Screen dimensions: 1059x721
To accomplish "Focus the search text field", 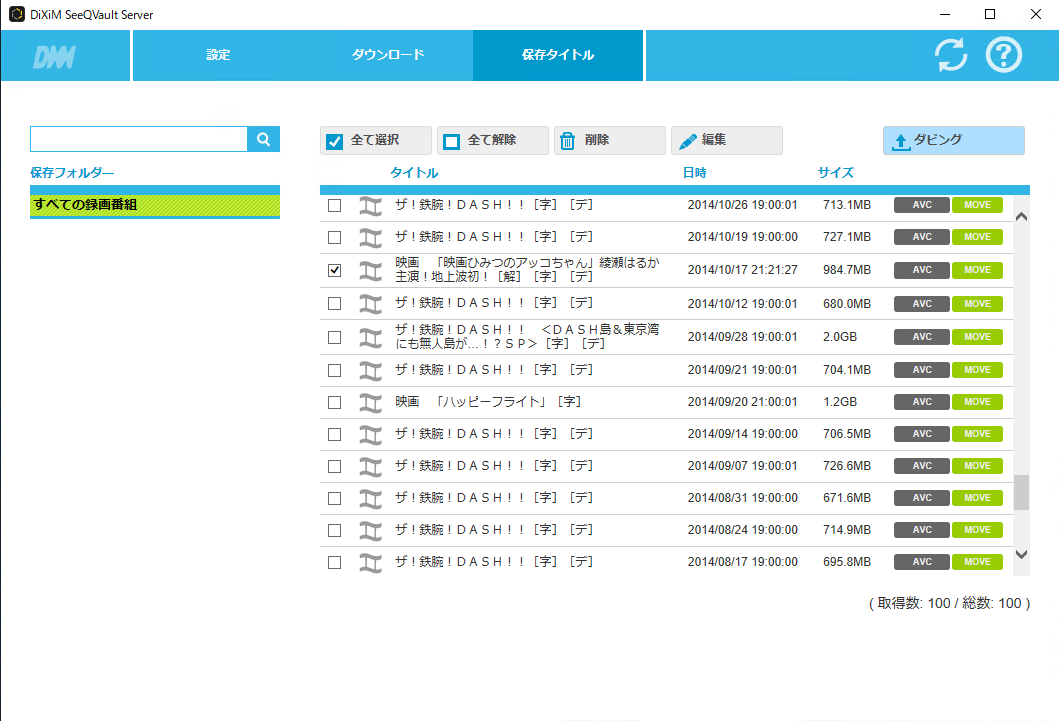I will pos(138,139).
